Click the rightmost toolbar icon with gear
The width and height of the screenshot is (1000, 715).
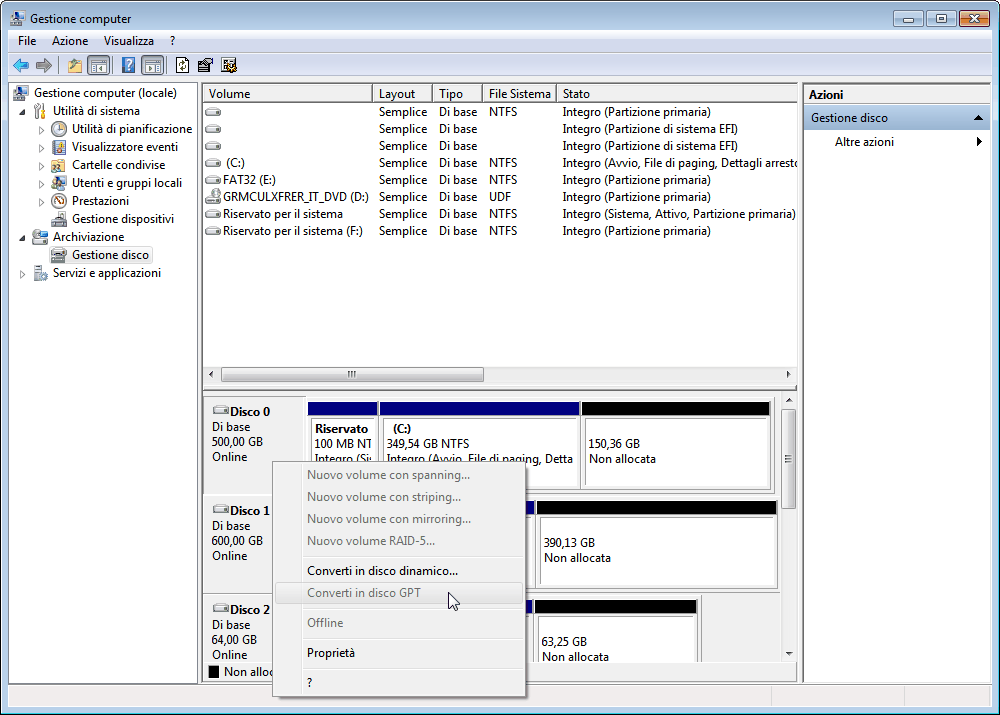click(229, 66)
